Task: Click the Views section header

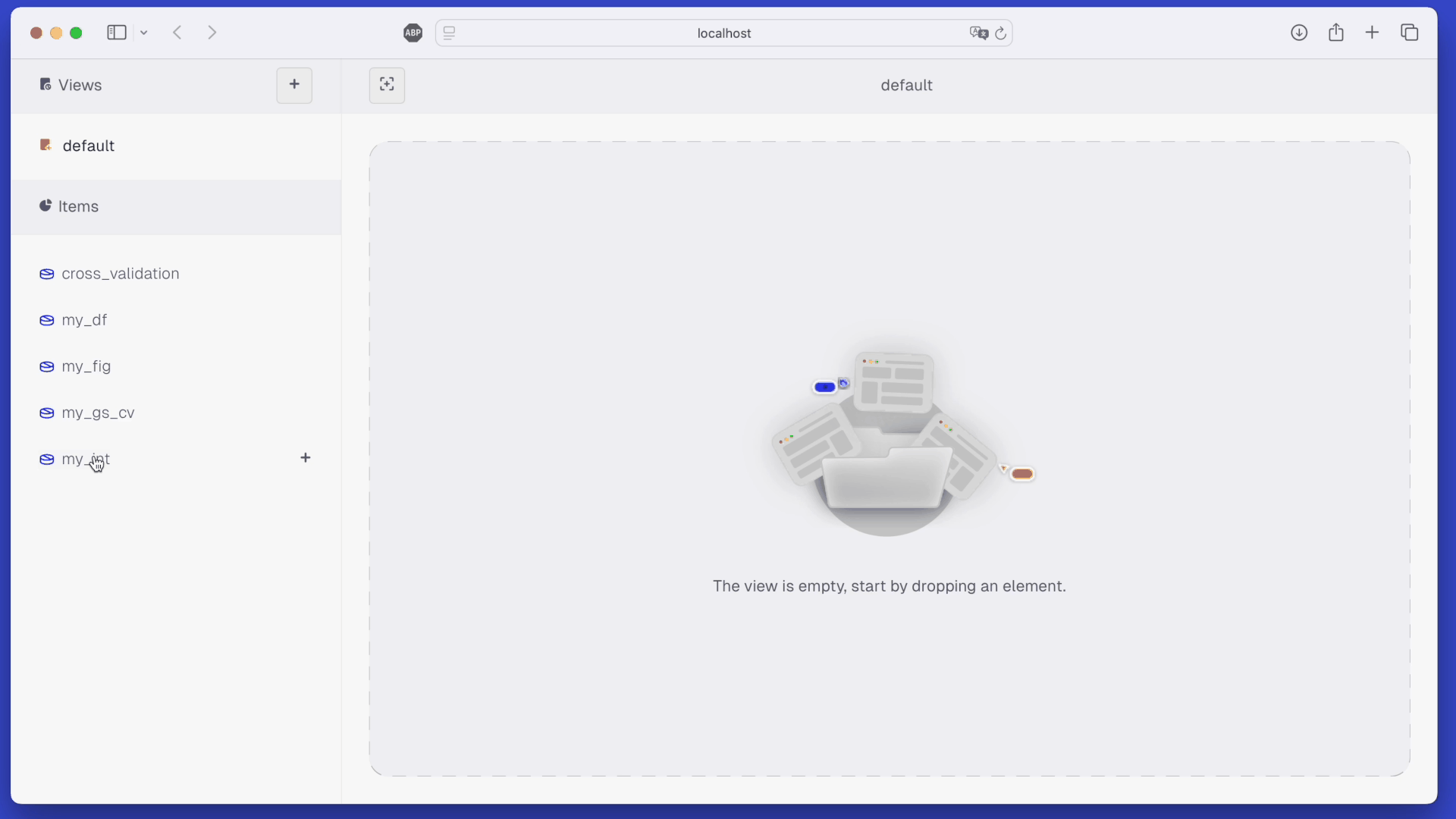Action: (x=79, y=84)
